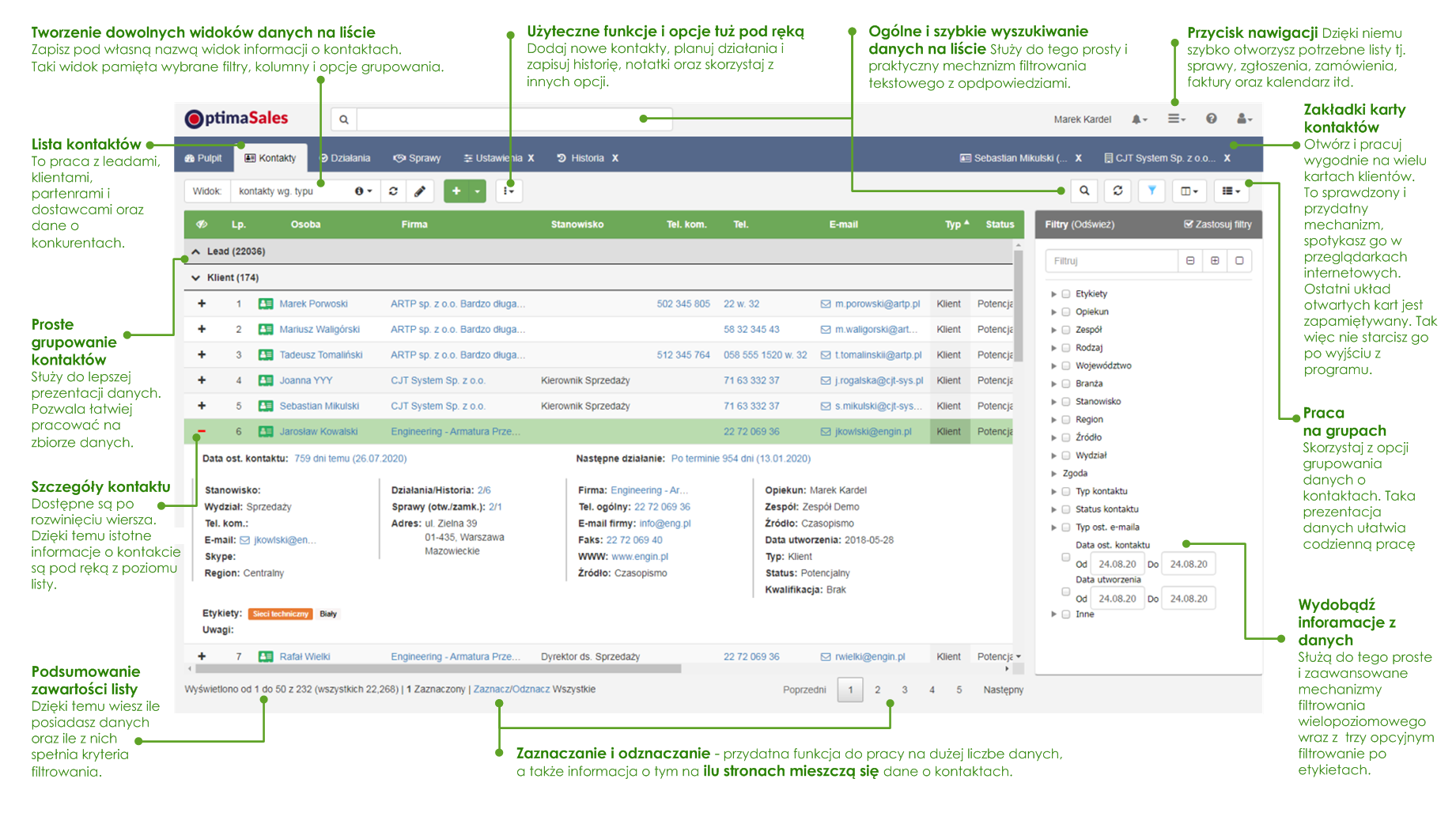
Task: Open the notifications bell menu
Action: [x=1139, y=119]
